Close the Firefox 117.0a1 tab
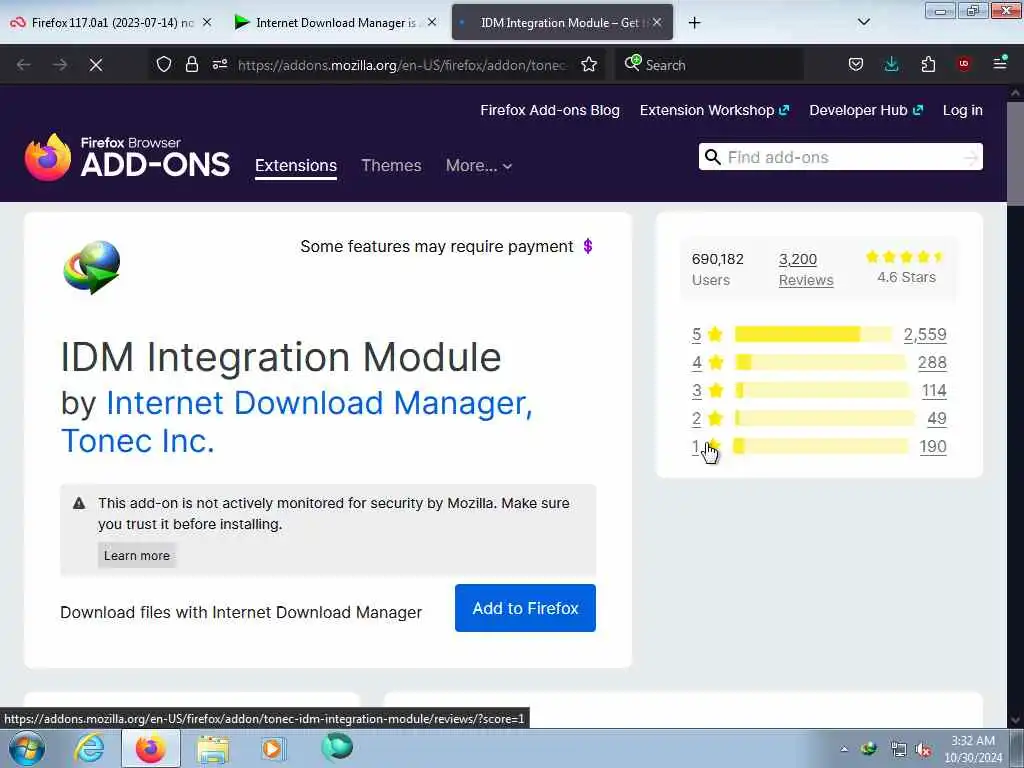Viewport: 1024px width, 768px height. (207, 22)
